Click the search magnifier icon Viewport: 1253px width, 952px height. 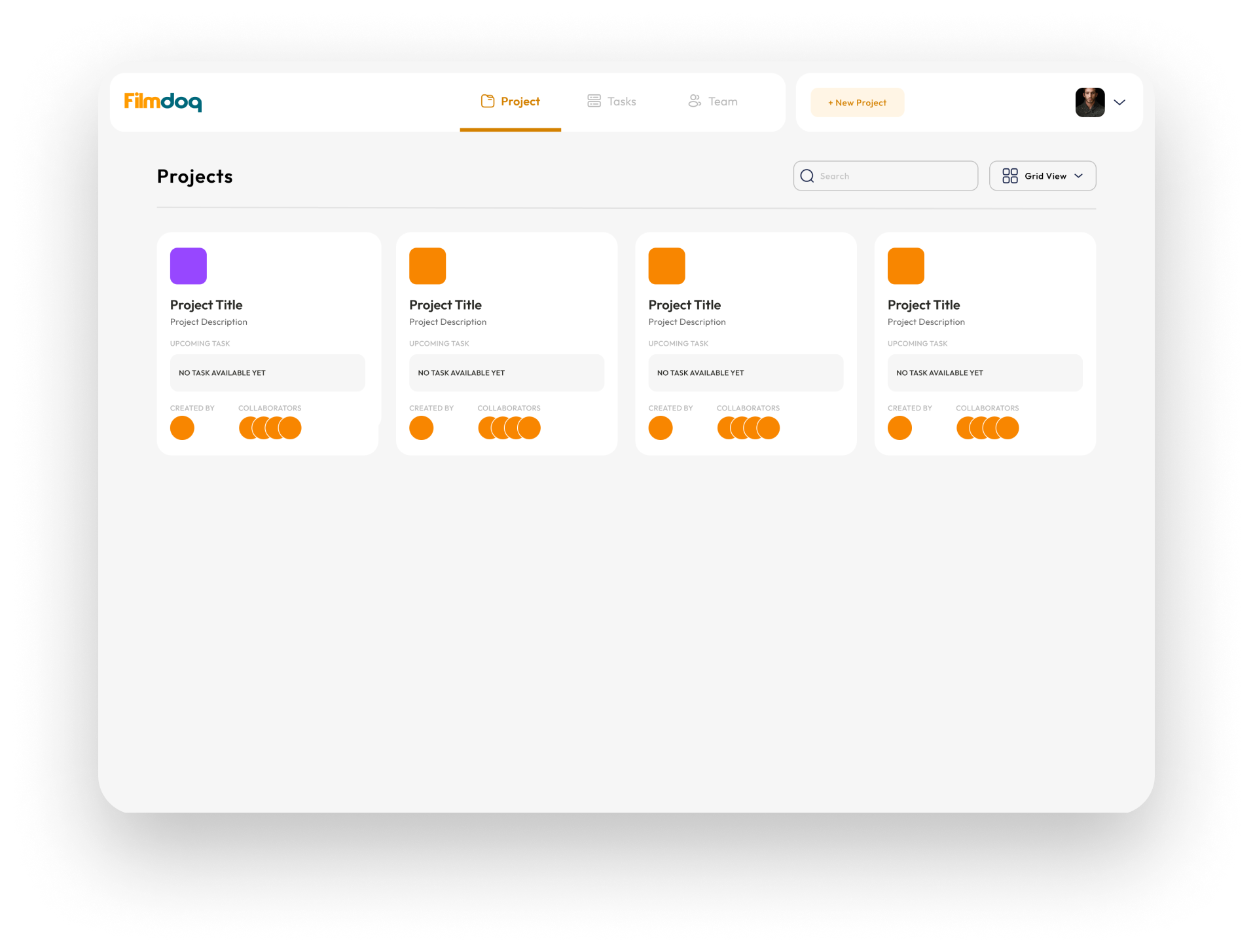click(x=807, y=175)
